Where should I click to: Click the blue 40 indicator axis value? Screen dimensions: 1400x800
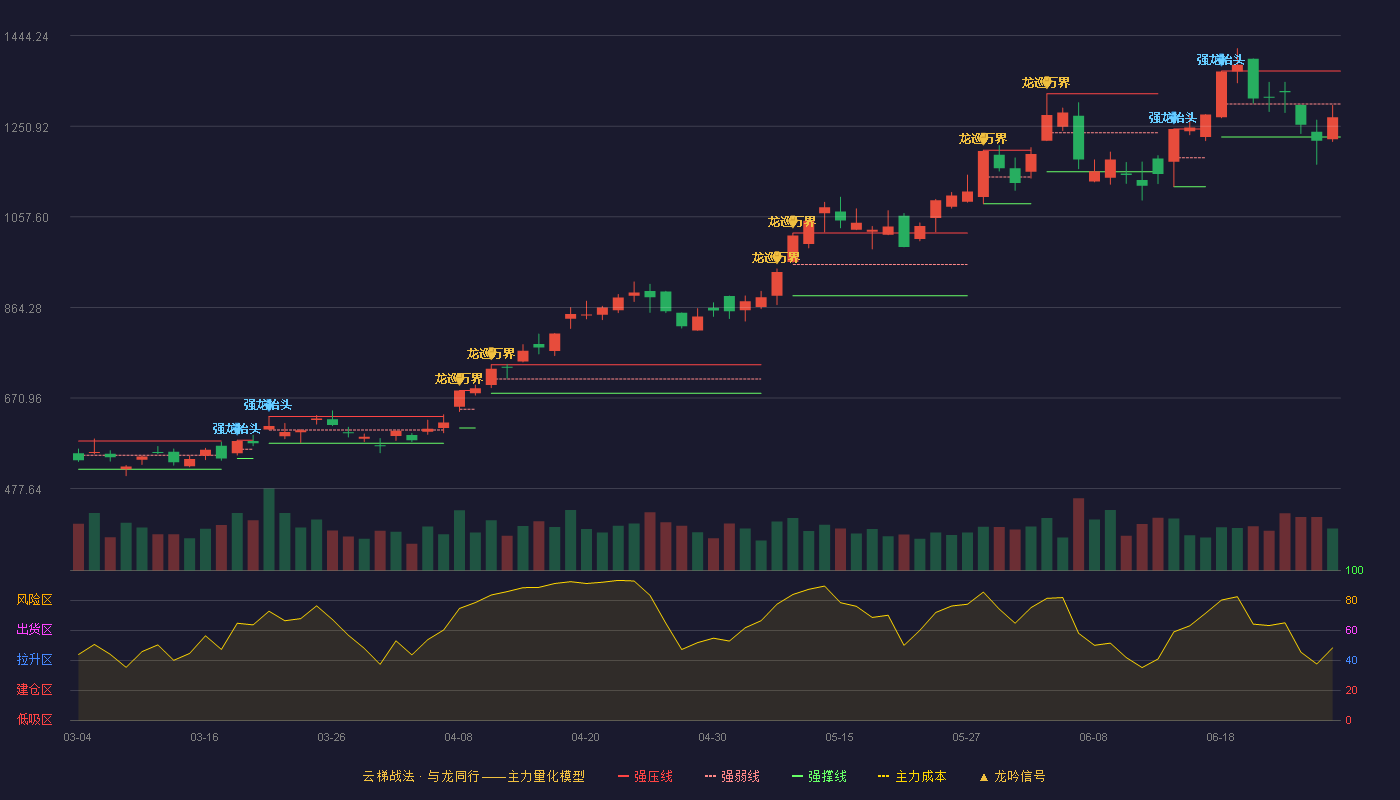click(1351, 661)
